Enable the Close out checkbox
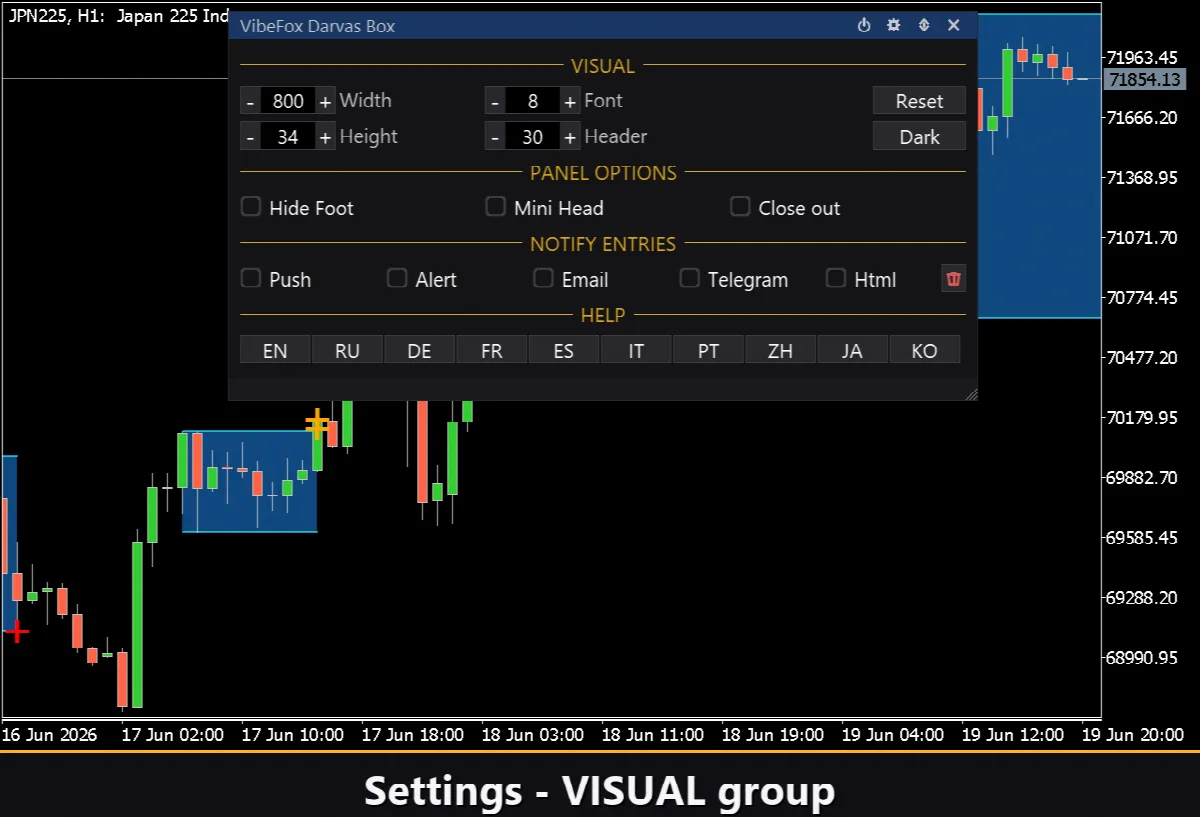 tap(740, 207)
